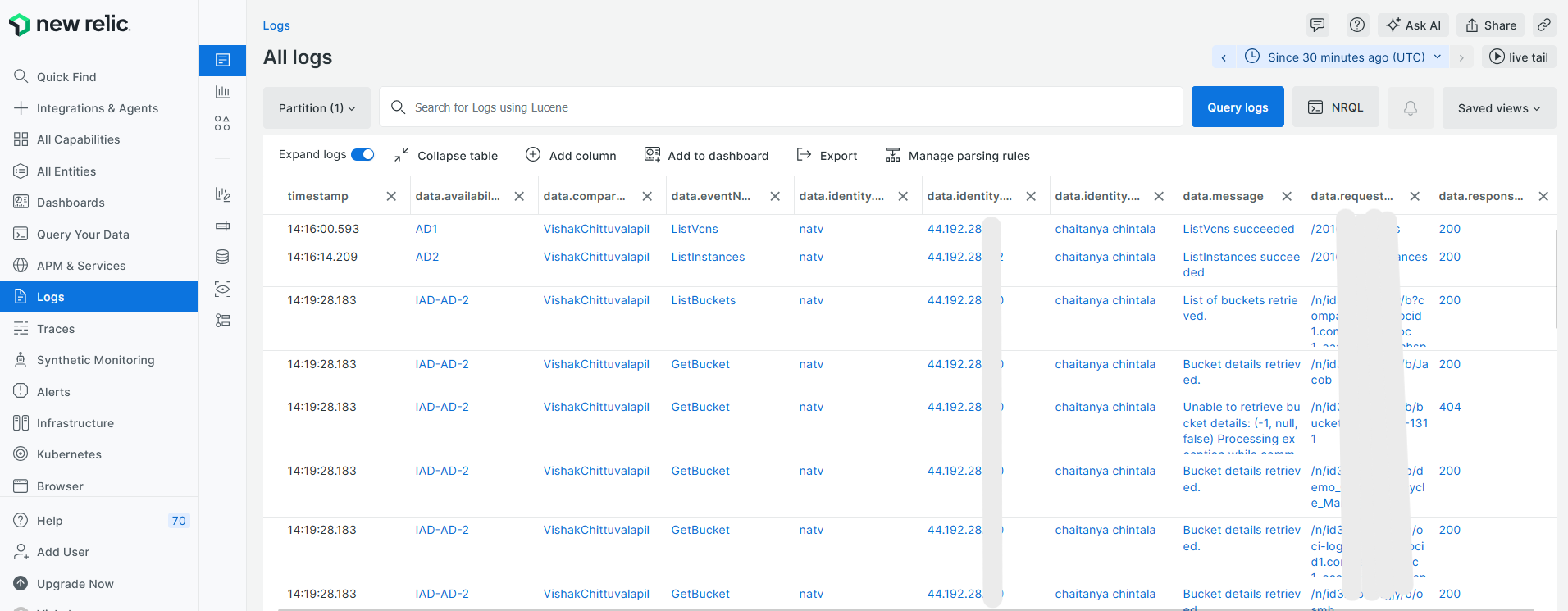The width and height of the screenshot is (1568, 611).
Task: Remove the data.availabil... column
Action: coord(519,196)
